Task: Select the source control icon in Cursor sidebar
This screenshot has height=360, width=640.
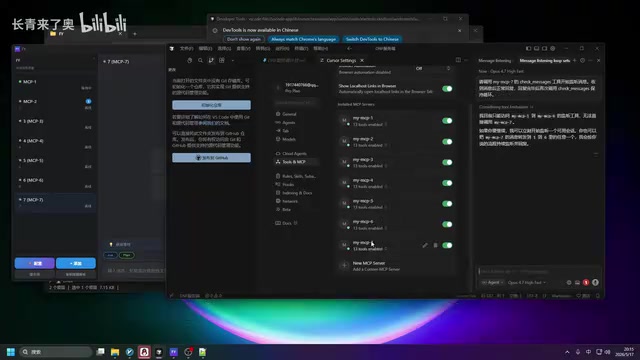Action: tap(211, 60)
